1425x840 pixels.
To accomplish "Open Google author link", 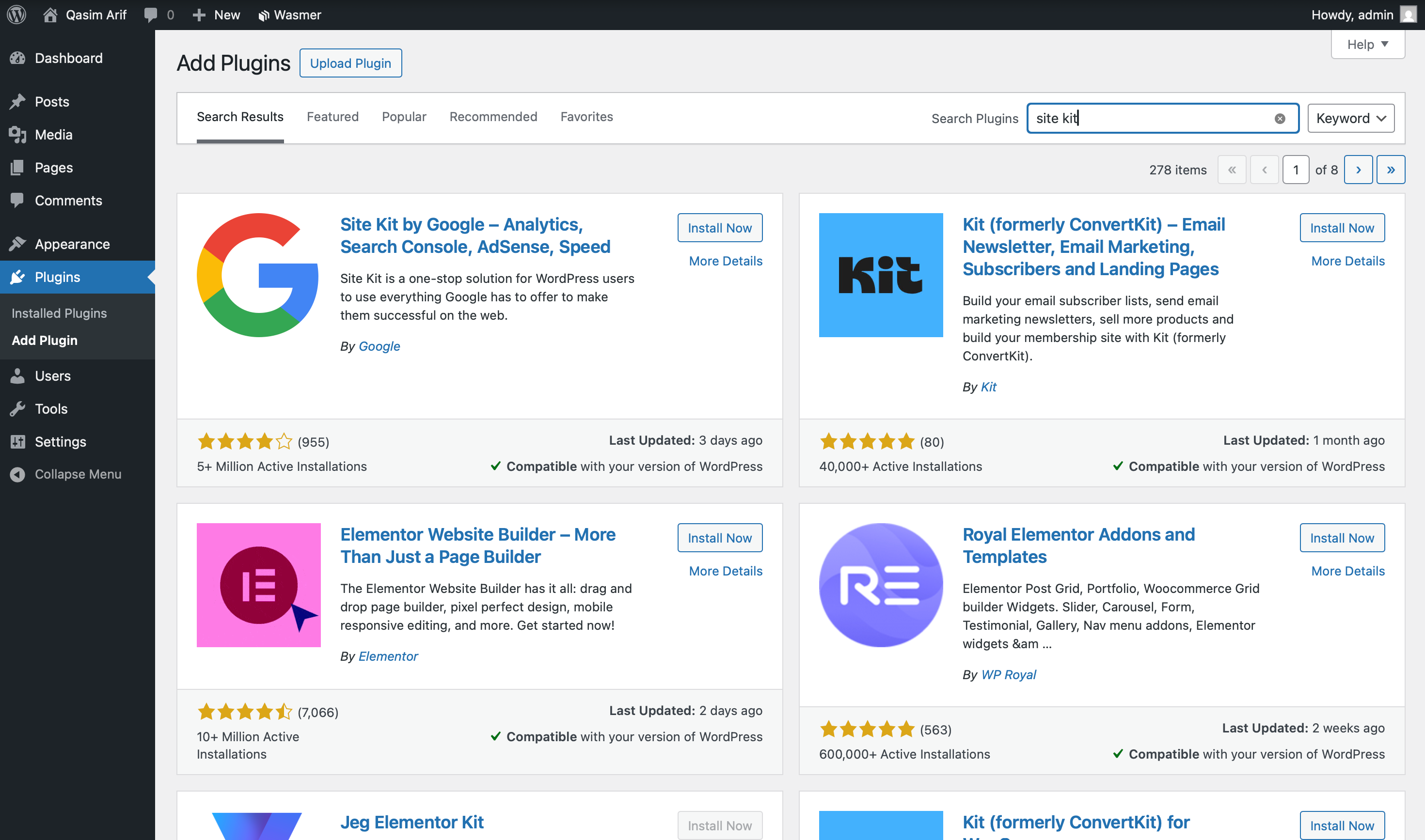I will (379, 346).
